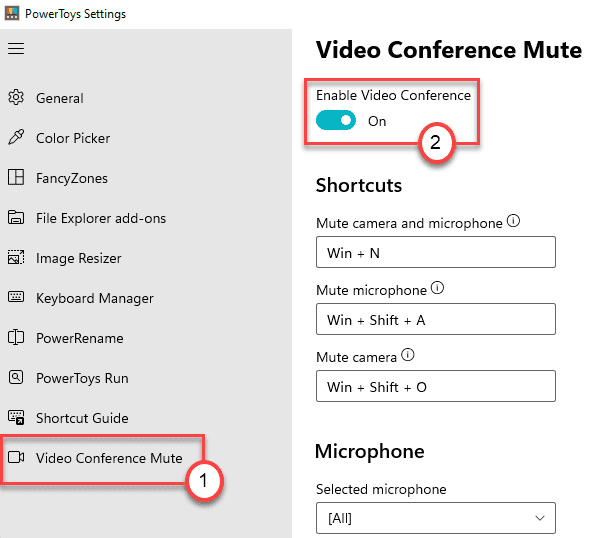Click the Video Conference Mute camera icon

(16, 457)
